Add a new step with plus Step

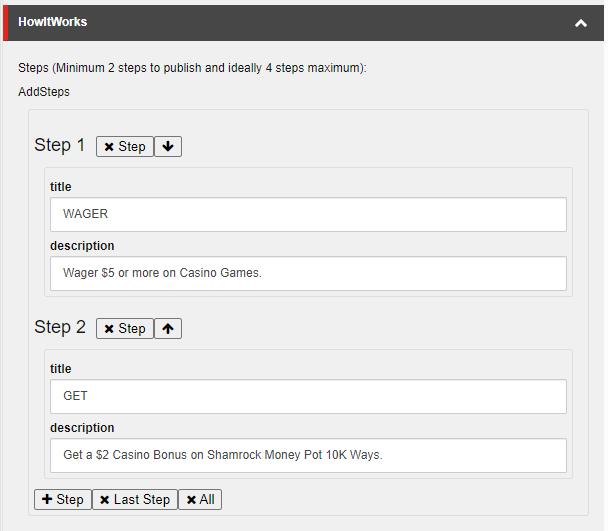click(62, 500)
